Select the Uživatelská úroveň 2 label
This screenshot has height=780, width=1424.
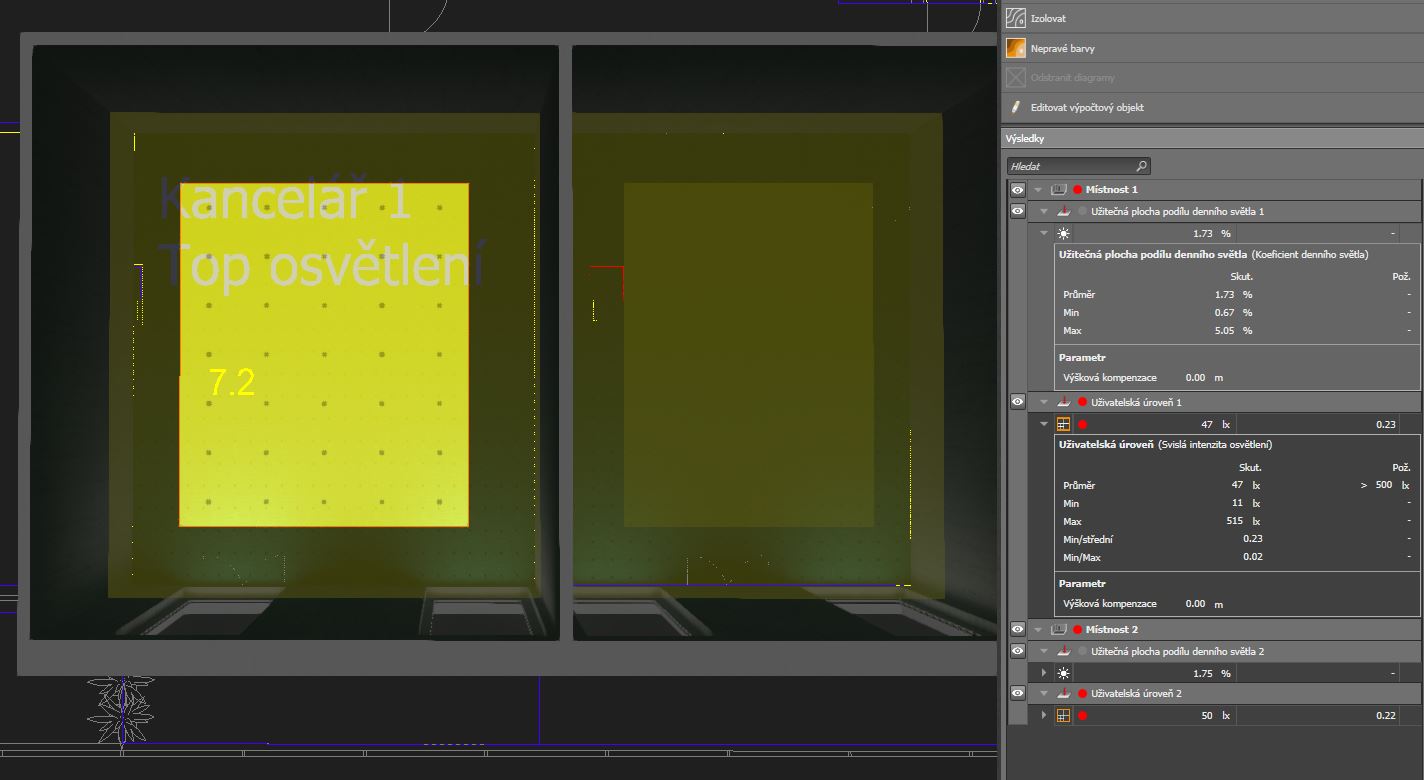pyautogui.click(x=1136, y=693)
